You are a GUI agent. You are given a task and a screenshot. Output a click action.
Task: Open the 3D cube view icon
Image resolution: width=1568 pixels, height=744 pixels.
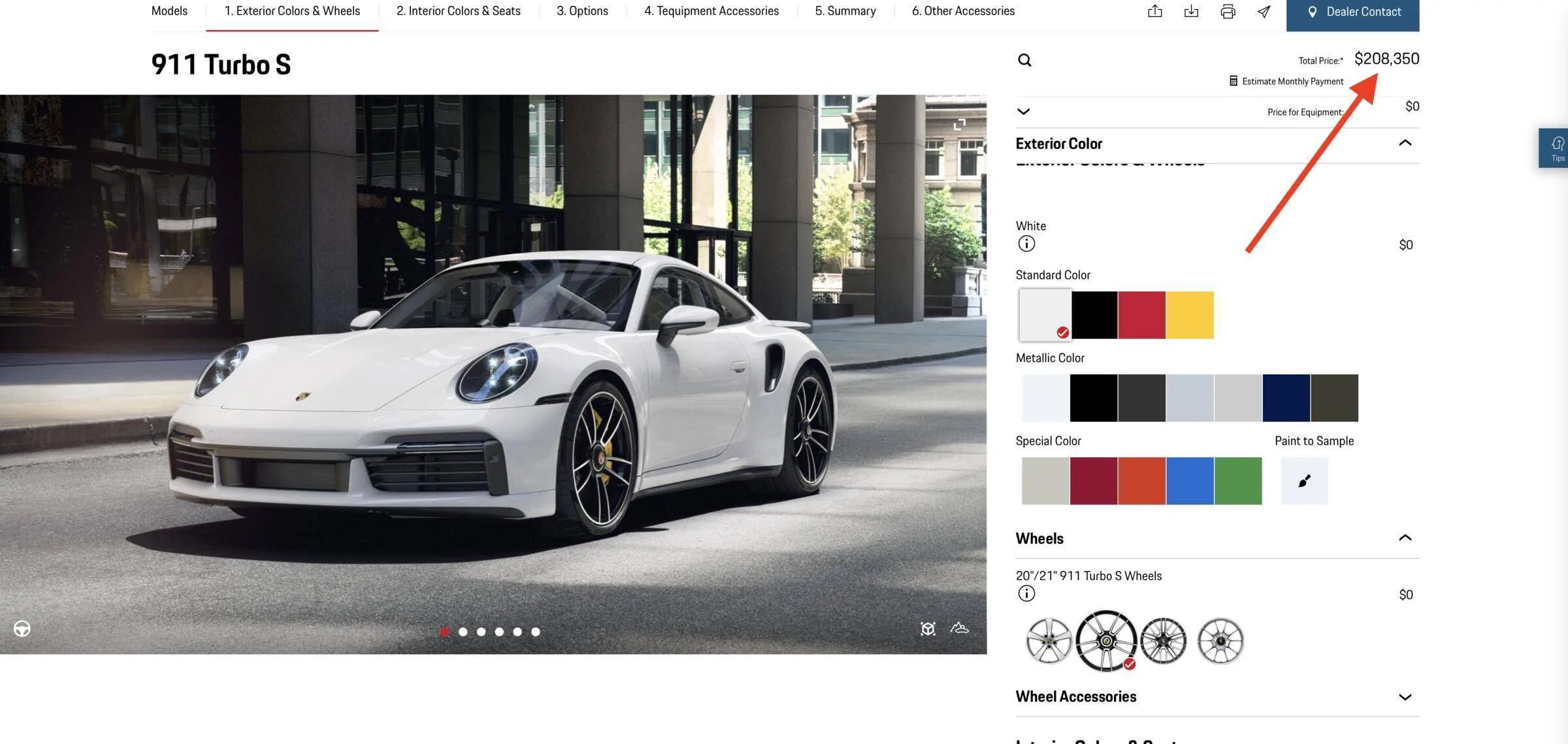[928, 628]
